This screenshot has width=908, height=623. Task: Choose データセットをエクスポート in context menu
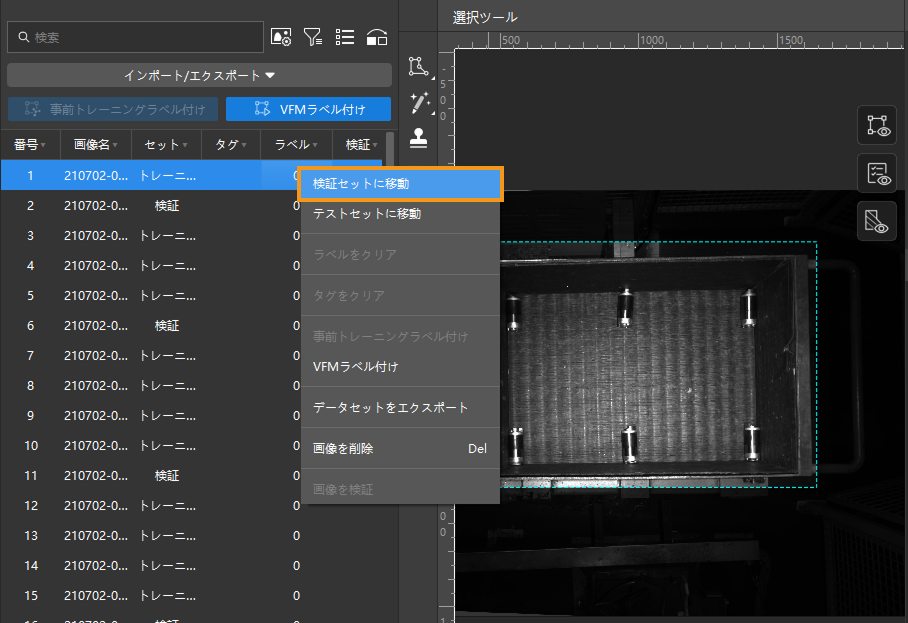pos(400,408)
